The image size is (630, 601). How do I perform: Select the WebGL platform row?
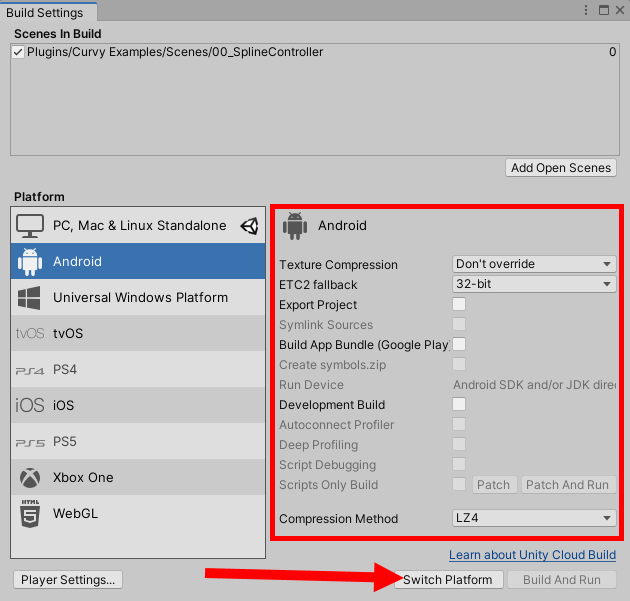[138, 513]
